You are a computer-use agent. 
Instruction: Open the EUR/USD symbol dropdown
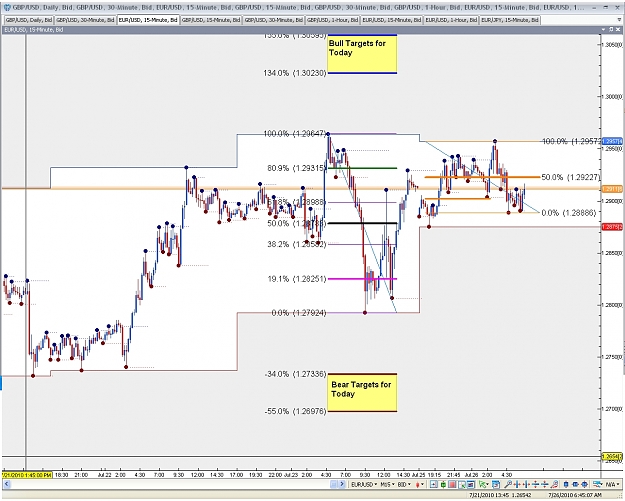364,484
